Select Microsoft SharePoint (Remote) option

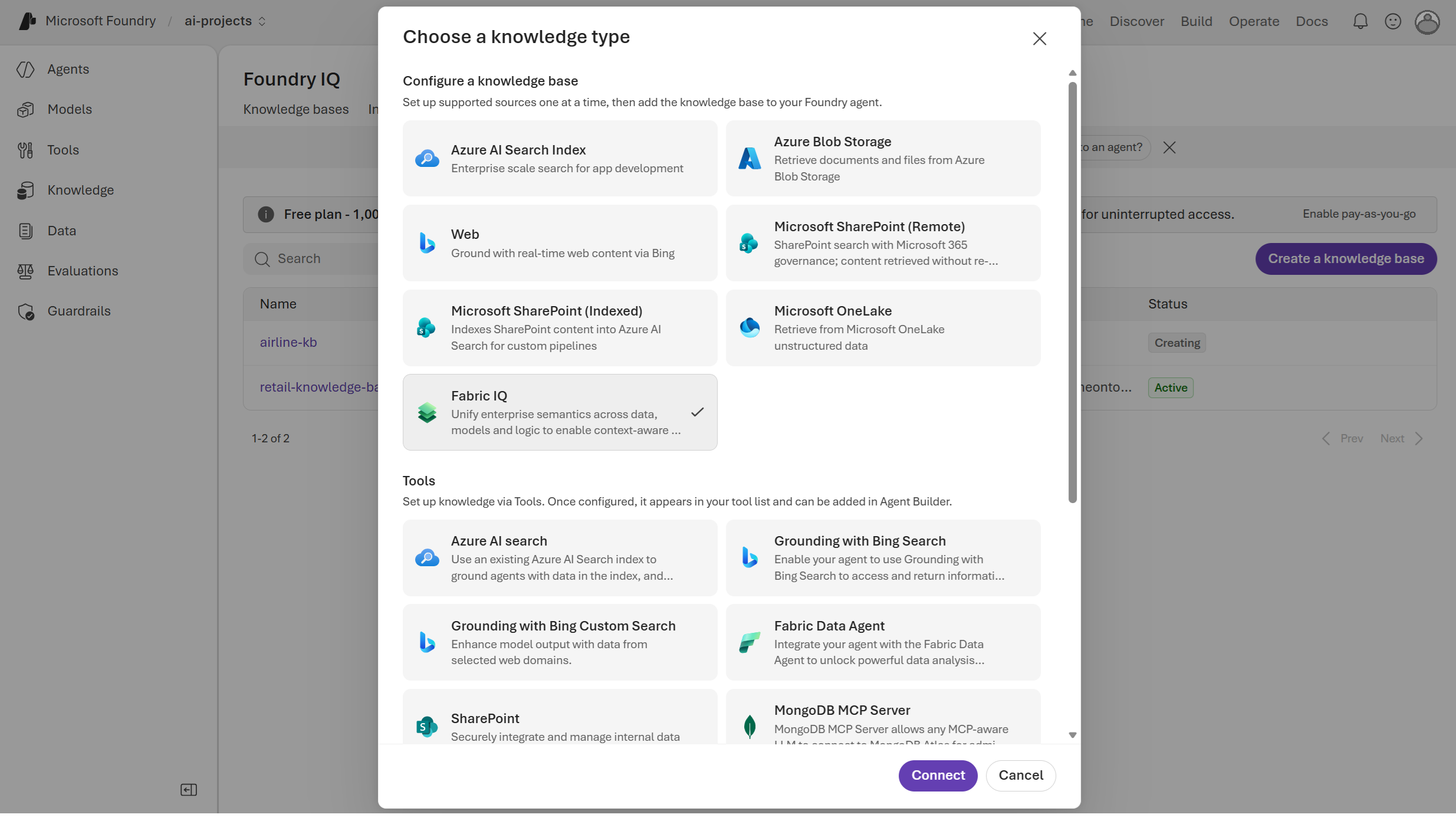click(883, 243)
